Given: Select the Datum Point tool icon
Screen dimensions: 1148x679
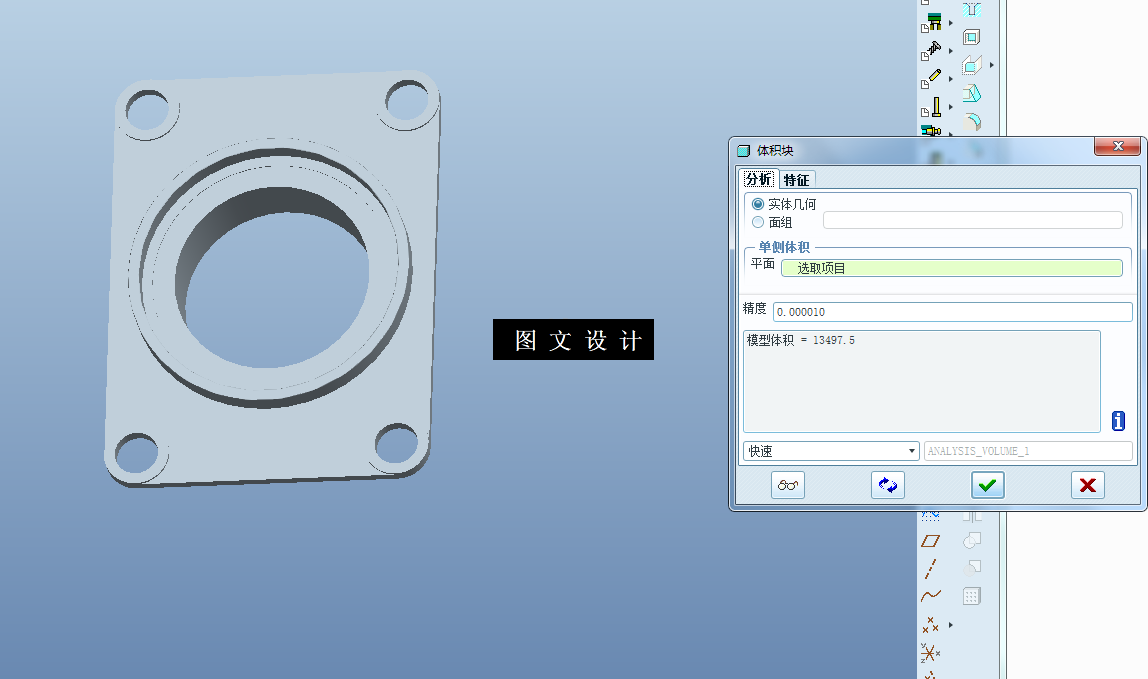Looking at the screenshot, I should tap(931, 625).
